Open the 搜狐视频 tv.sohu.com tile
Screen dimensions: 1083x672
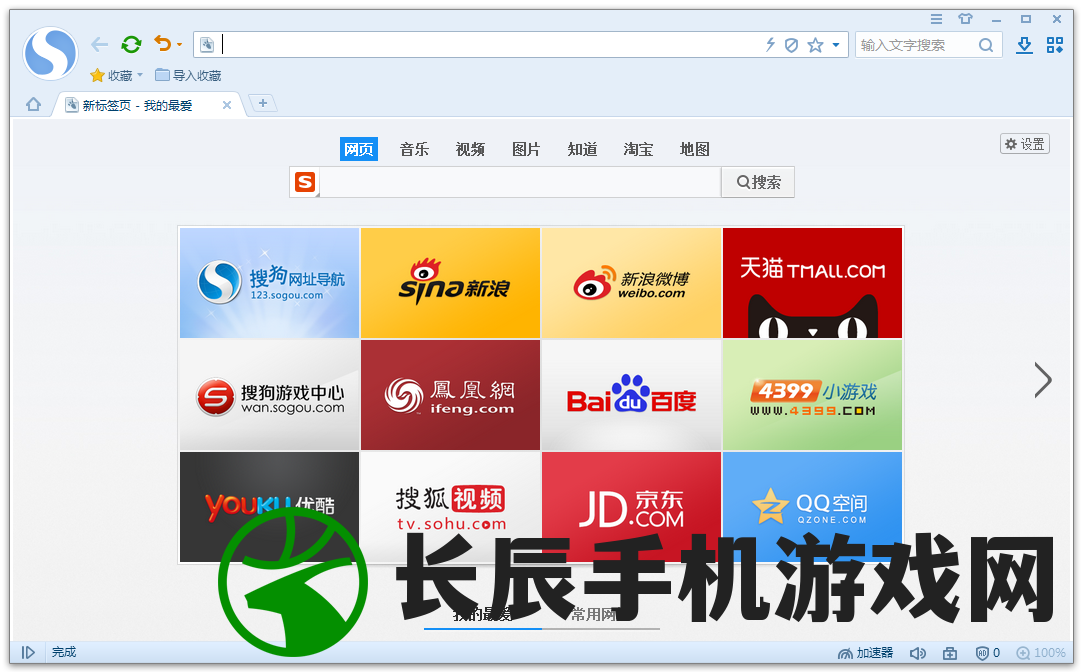[450, 507]
